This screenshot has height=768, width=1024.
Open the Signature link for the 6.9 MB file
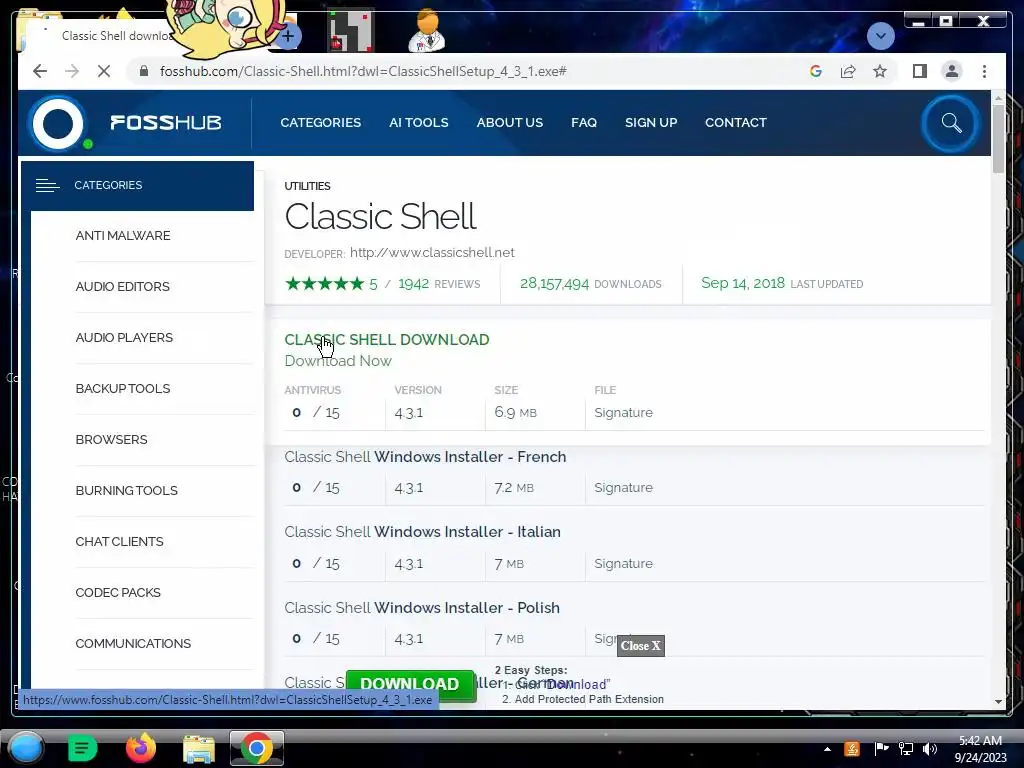pyautogui.click(x=623, y=413)
